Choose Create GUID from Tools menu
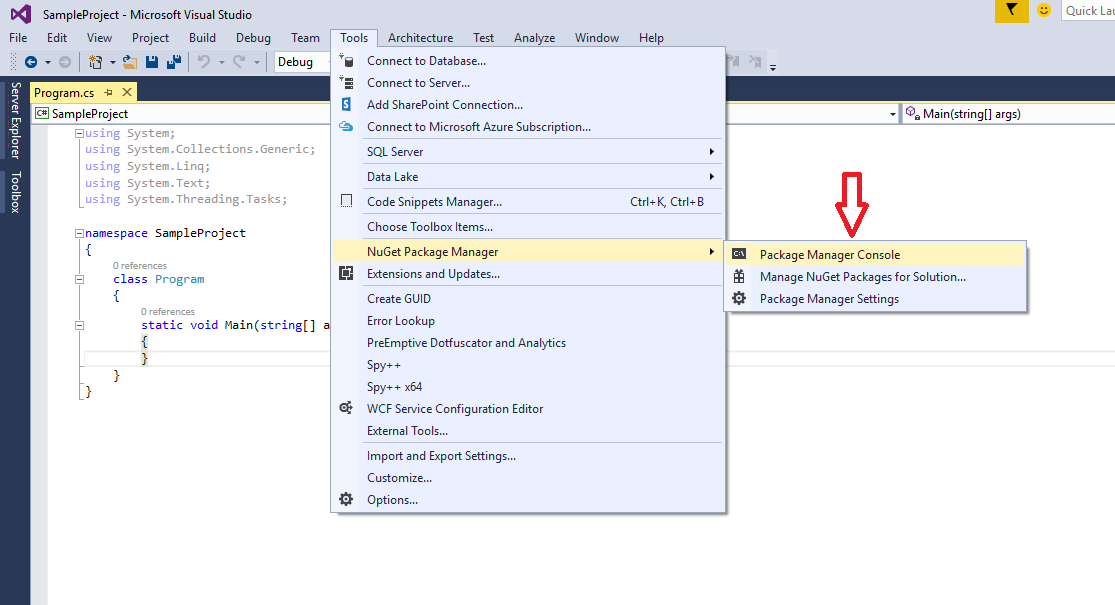Screen dimensions: 1115x605 (527, 299)
